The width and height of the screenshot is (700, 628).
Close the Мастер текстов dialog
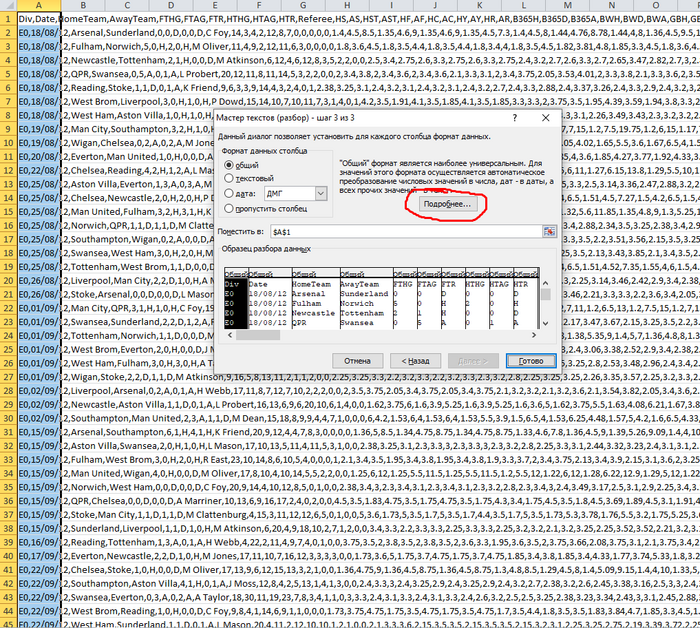click(x=546, y=118)
